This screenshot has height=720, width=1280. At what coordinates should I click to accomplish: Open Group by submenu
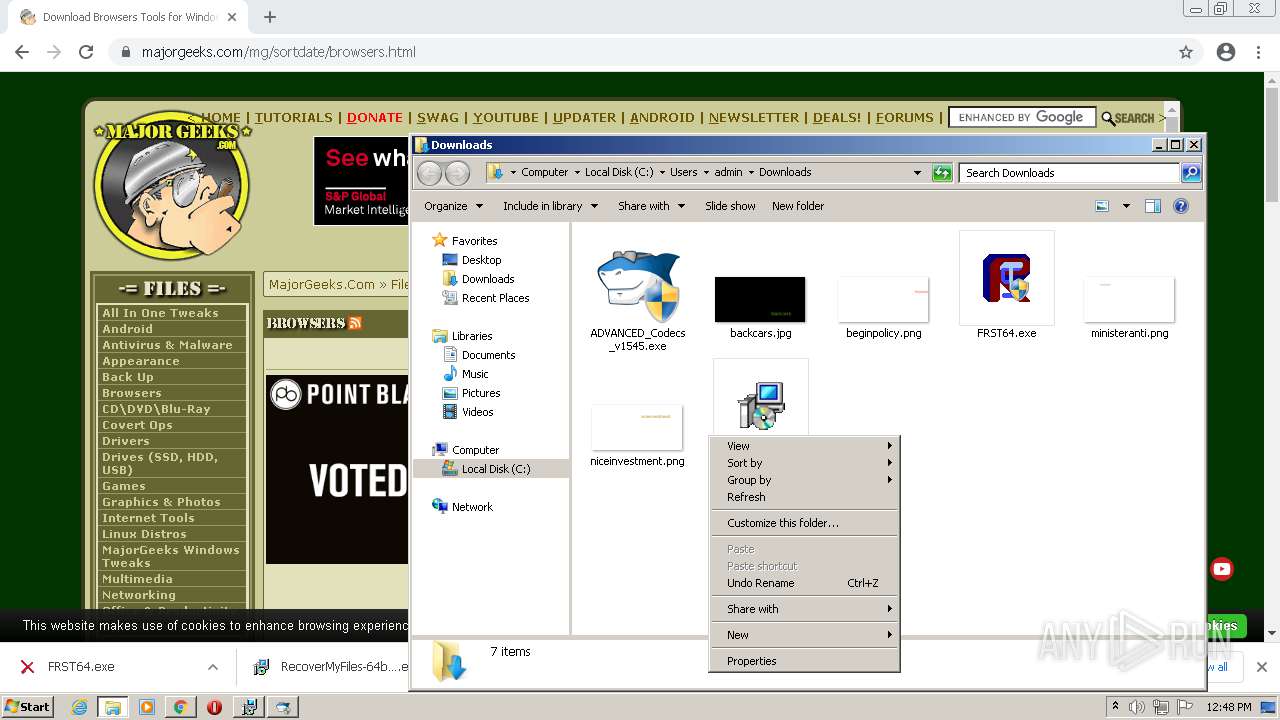(x=805, y=480)
